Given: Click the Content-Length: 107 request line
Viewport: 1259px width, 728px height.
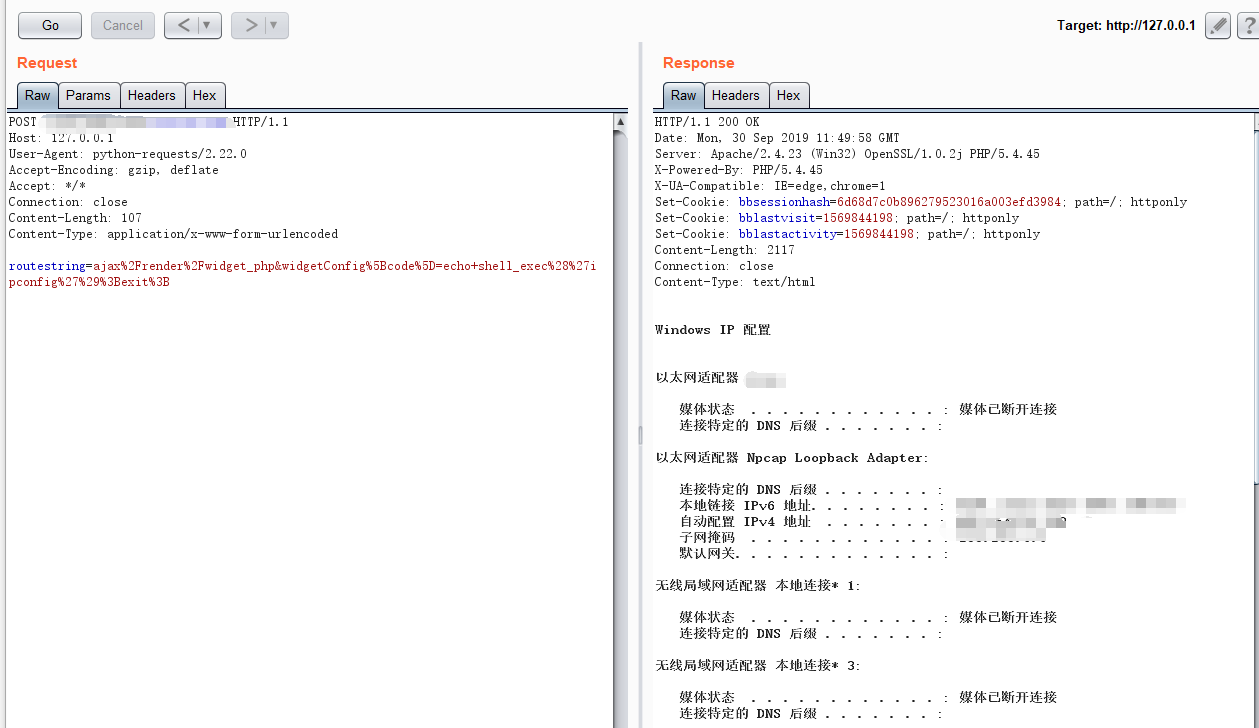Looking at the screenshot, I should (x=75, y=218).
